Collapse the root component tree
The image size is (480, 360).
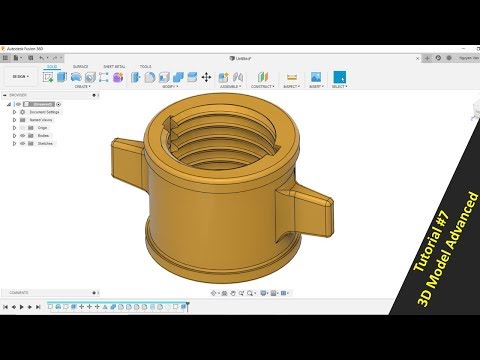pos(9,104)
